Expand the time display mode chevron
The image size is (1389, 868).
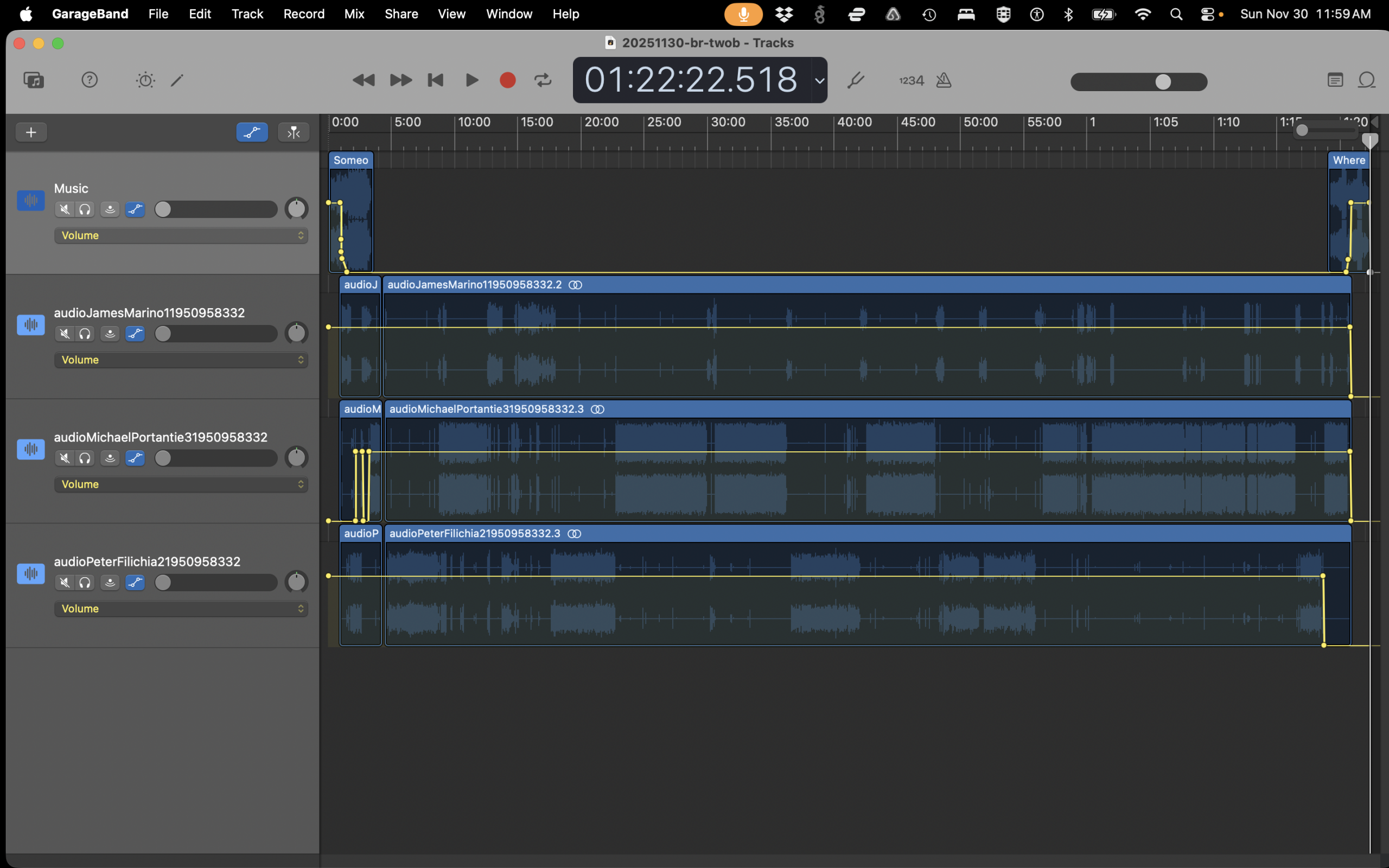click(820, 80)
